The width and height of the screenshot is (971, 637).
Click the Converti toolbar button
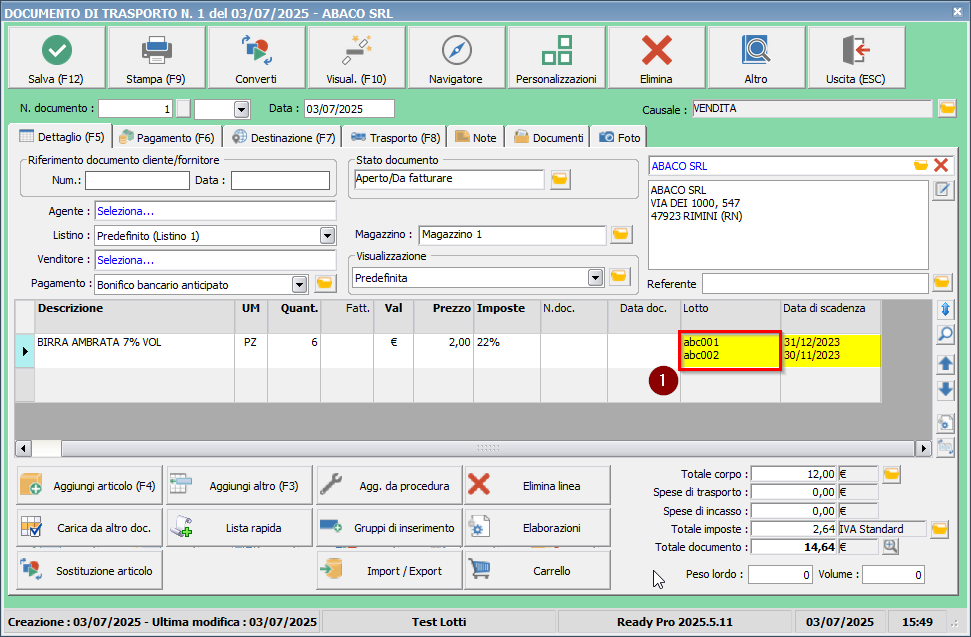(256, 58)
